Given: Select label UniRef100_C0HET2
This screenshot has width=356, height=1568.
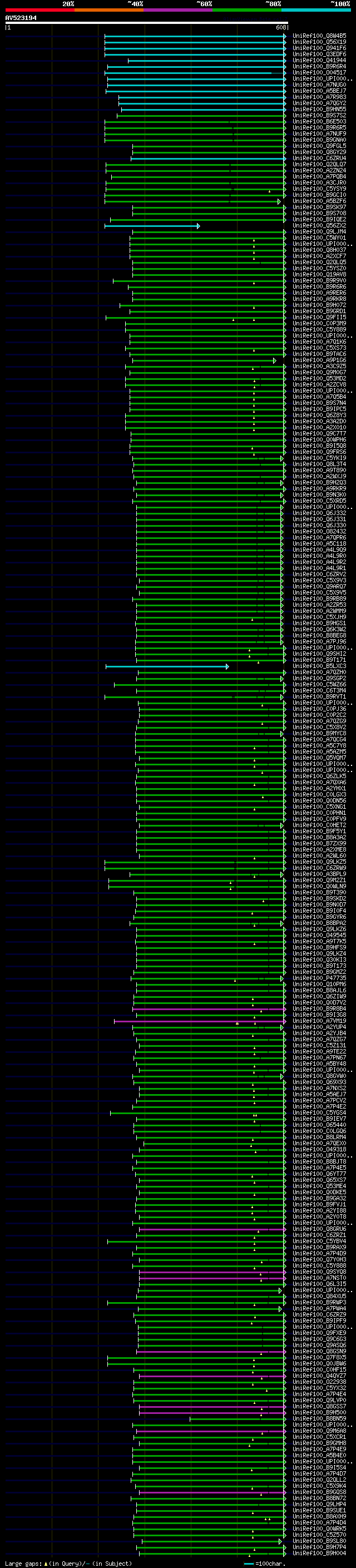Looking at the screenshot, I should pos(319,825).
